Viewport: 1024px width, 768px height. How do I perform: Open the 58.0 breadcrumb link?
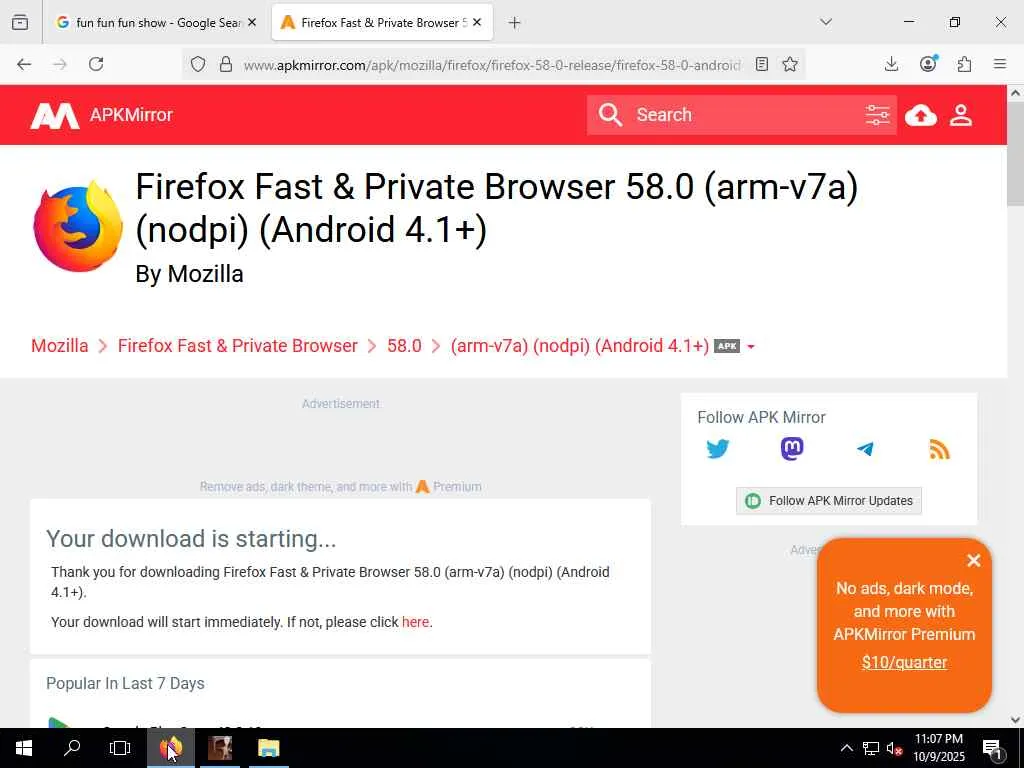point(404,345)
